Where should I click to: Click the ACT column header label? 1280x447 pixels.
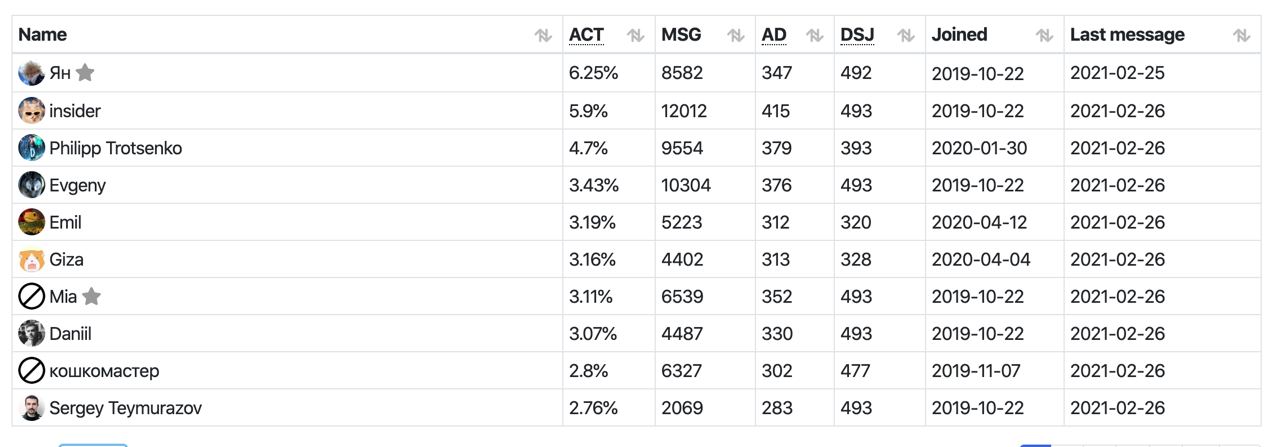pyautogui.click(x=586, y=35)
